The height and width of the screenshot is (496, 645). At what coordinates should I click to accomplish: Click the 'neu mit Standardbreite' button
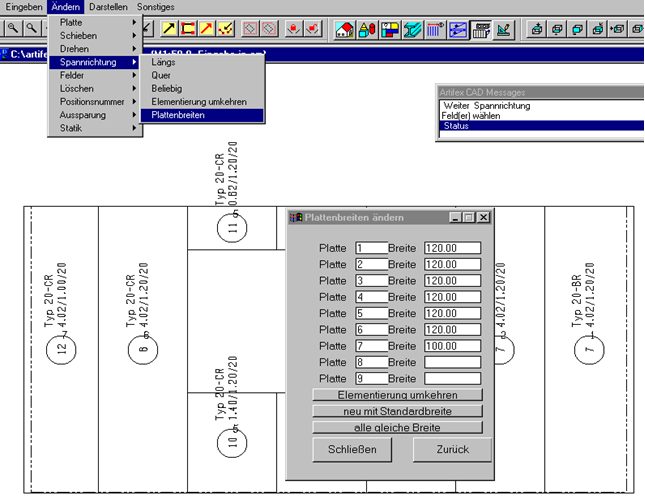click(x=397, y=411)
